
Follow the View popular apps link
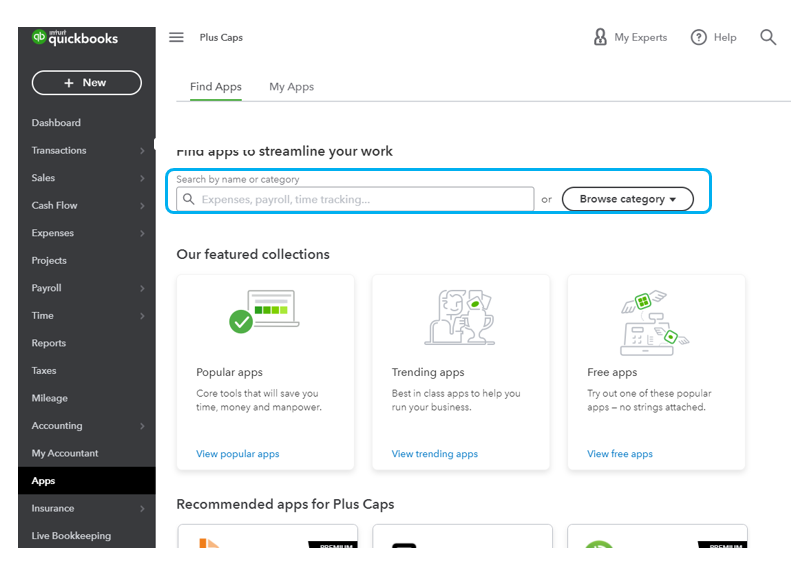238,454
